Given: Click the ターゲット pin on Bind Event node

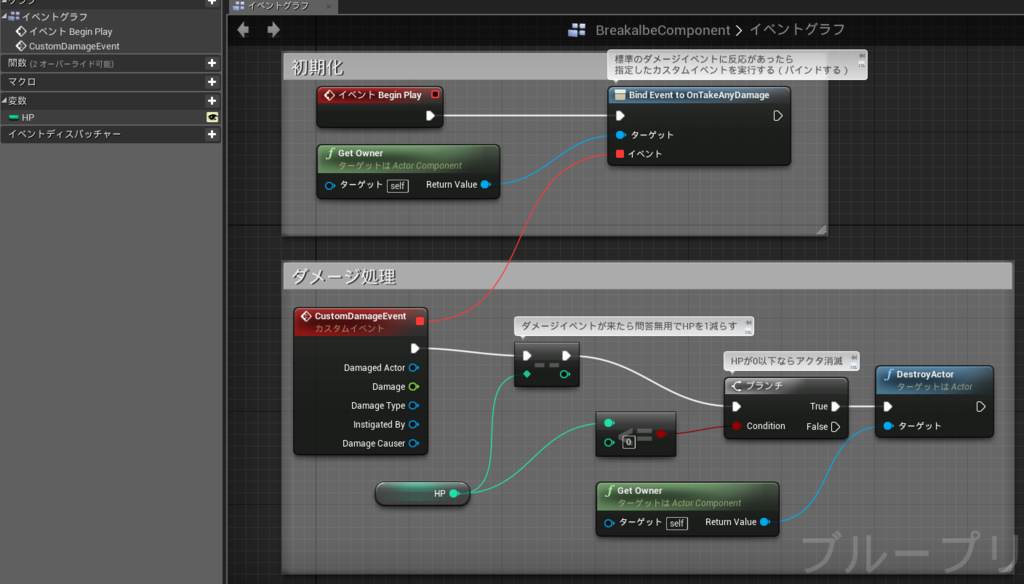Looking at the screenshot, I should click(620, 135).
